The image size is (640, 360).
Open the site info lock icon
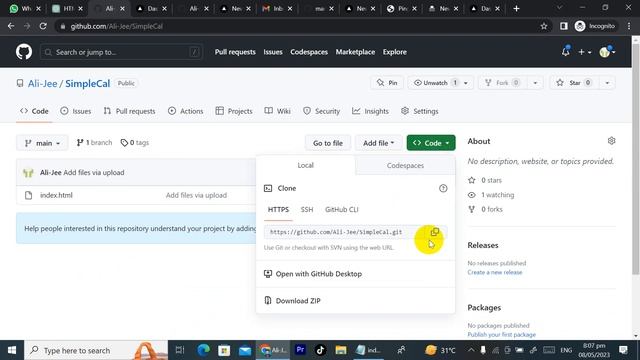pyautogui.click(x=62, y=26)
